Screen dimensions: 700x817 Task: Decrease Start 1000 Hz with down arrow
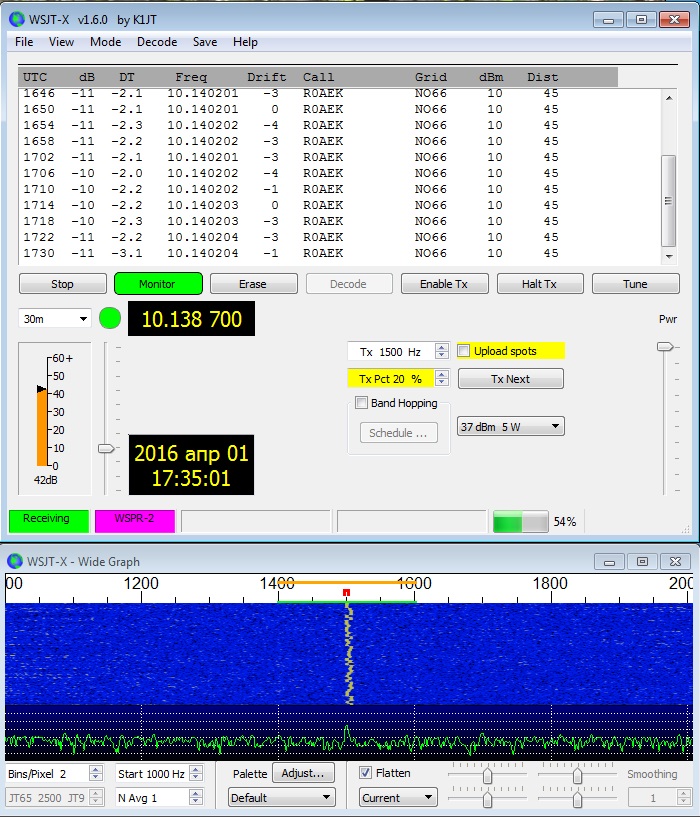coord(195,778)
